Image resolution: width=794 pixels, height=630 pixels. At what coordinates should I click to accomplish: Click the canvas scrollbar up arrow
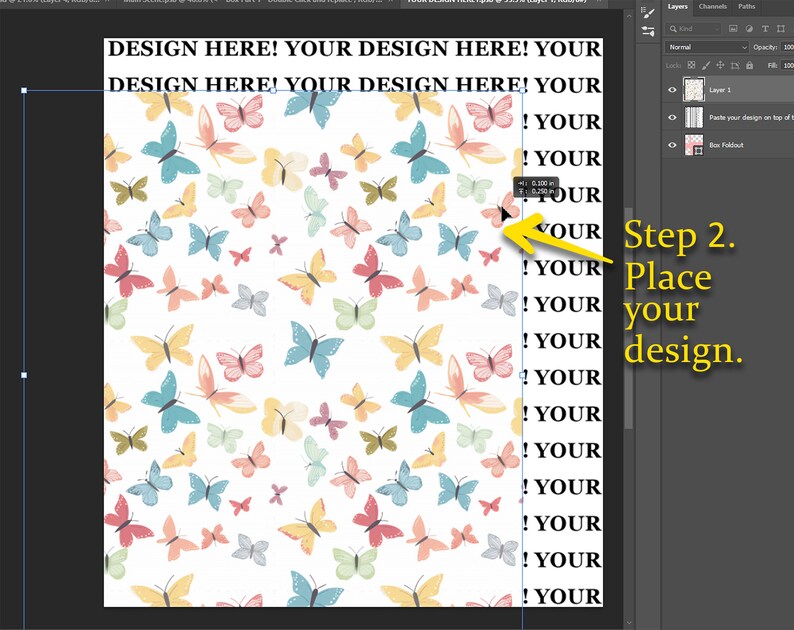click(x=629, y=16)
